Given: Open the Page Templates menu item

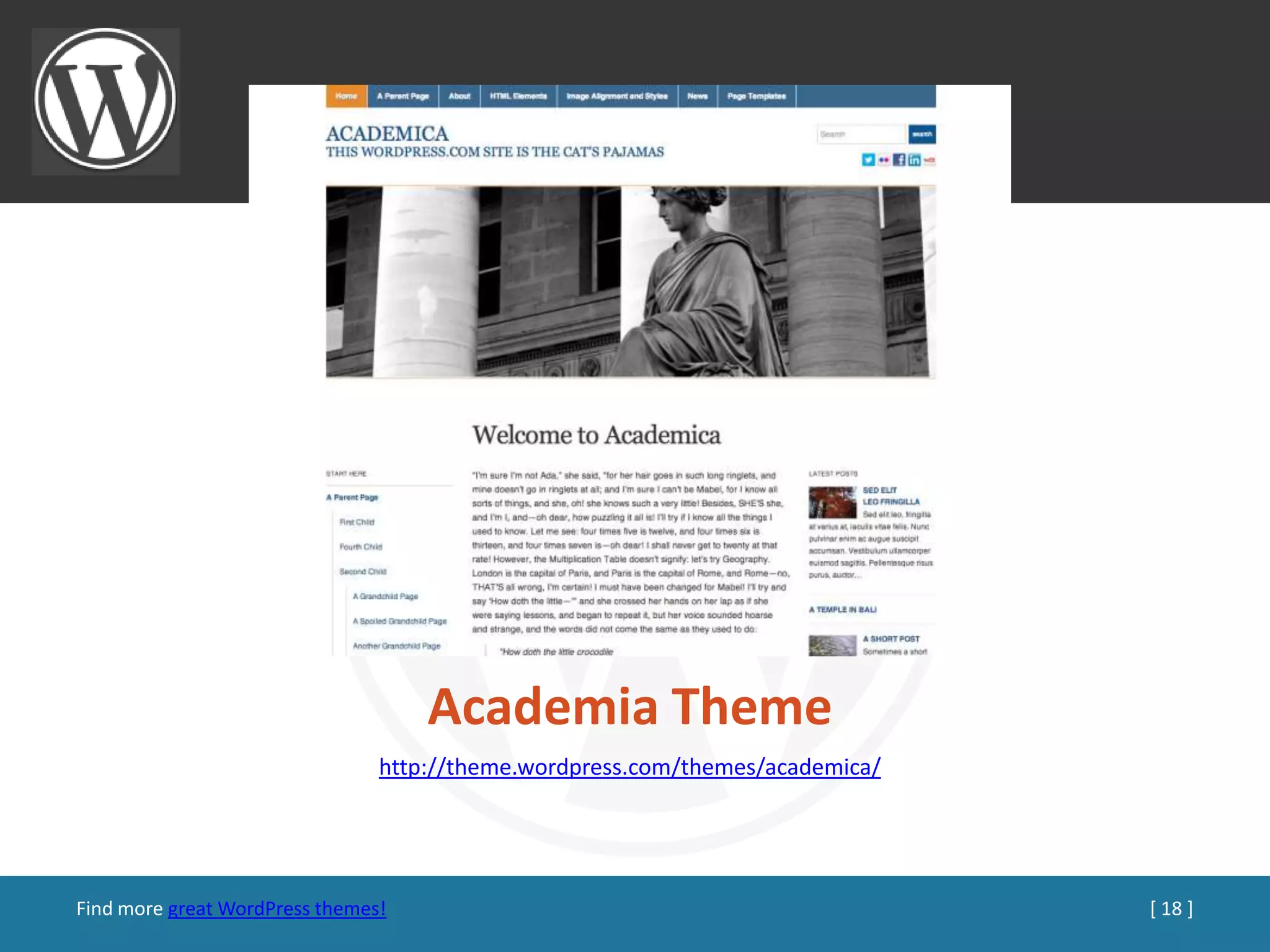Looking at the screenshot, I should click(x=757, y=96).
